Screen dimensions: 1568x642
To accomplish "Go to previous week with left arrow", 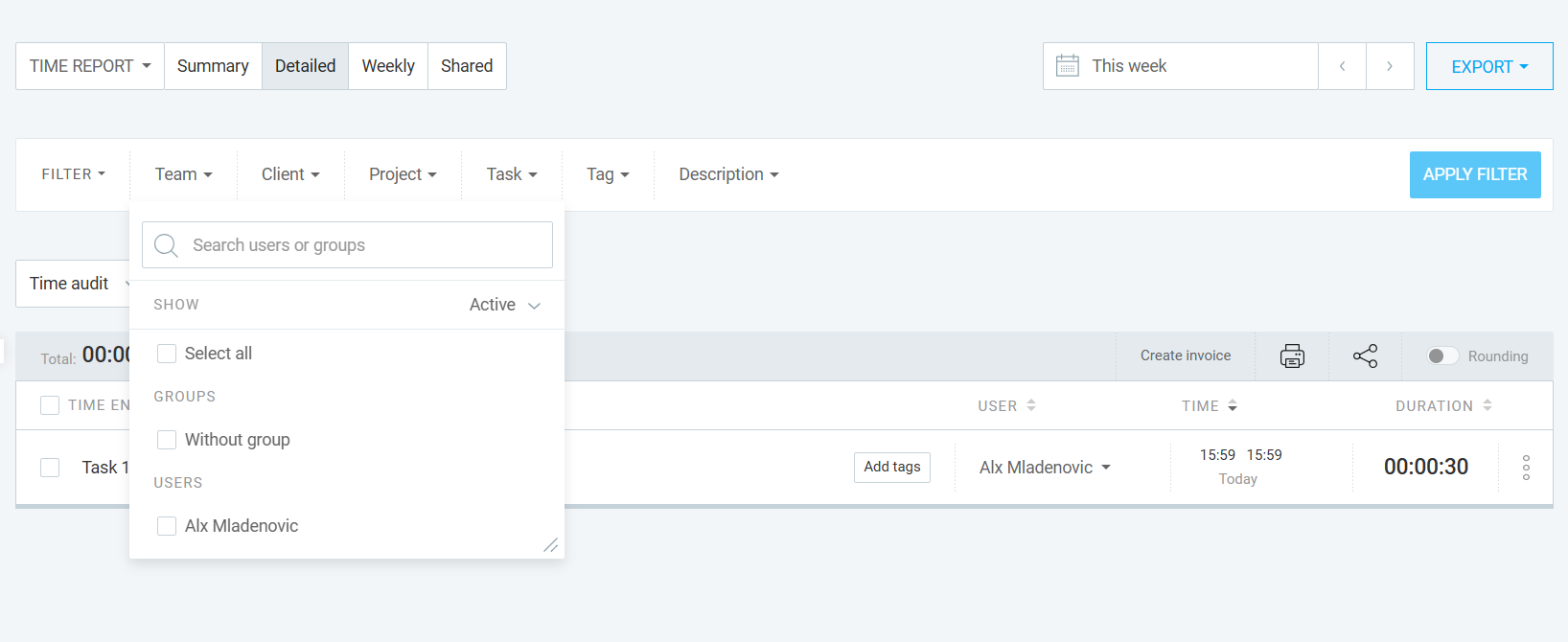I will [1342, 66].
